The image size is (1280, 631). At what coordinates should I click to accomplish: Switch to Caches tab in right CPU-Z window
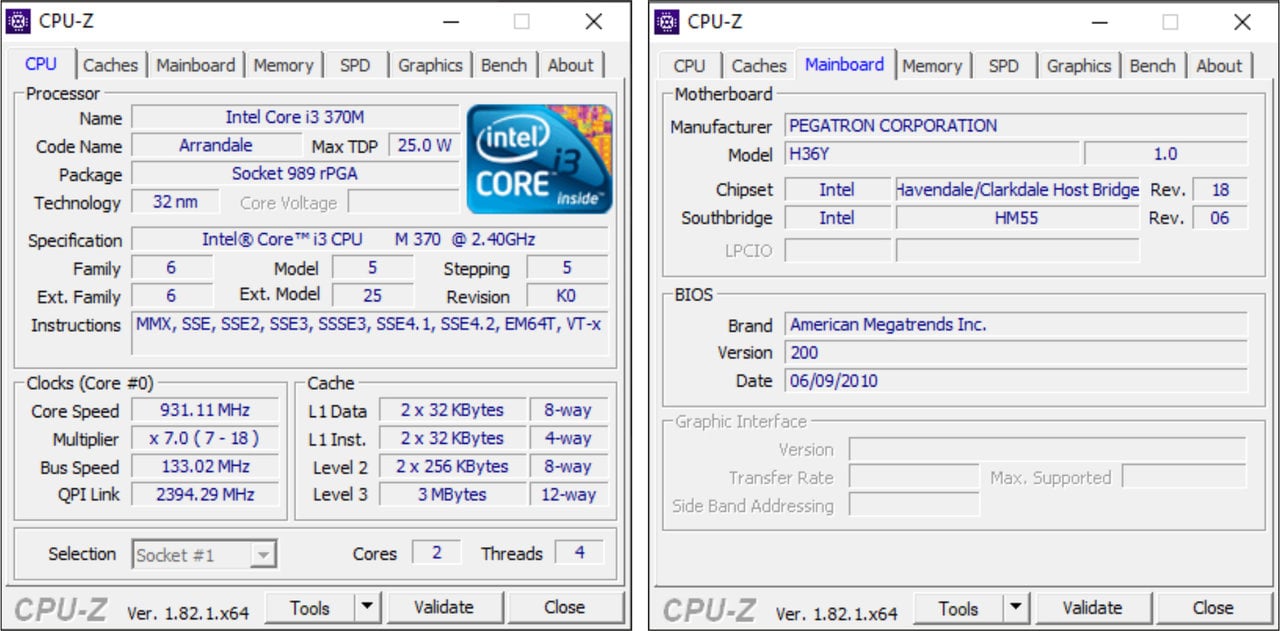coord(759,65)
